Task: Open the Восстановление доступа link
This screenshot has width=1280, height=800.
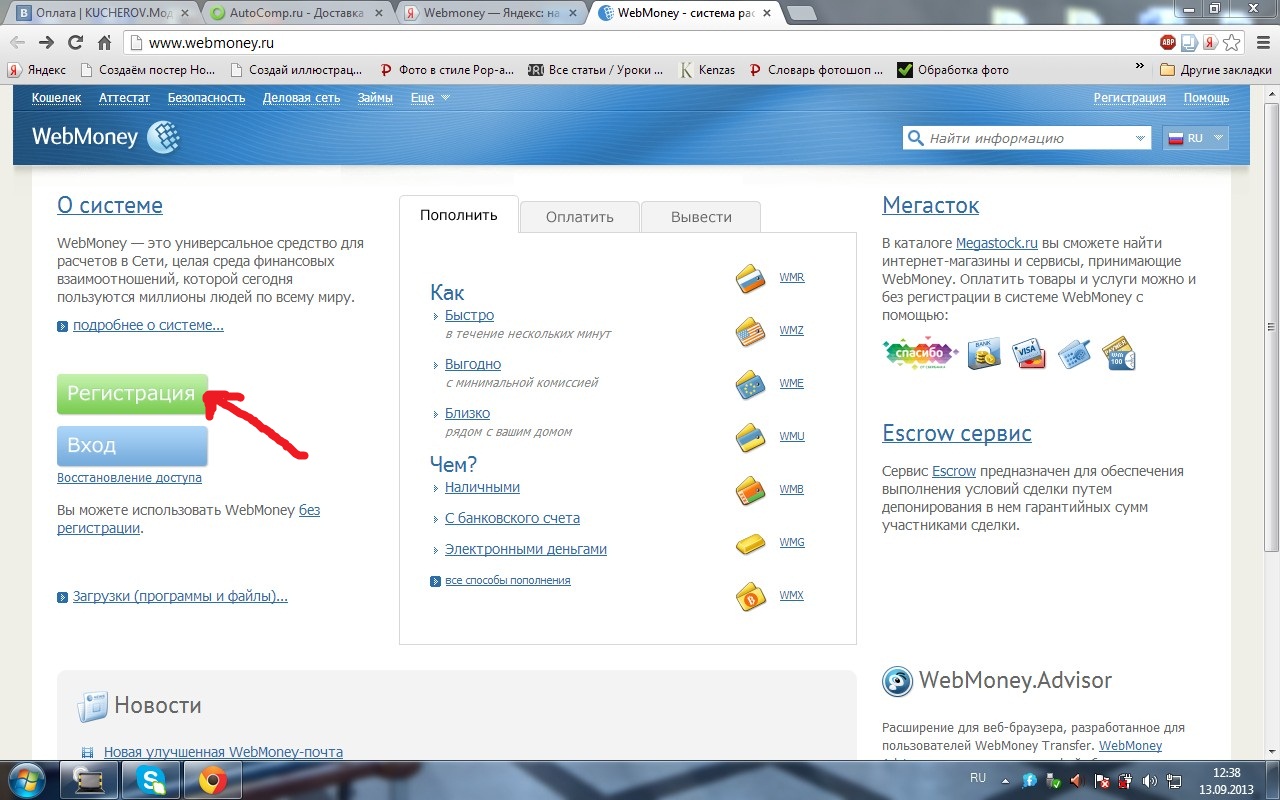Action: point(129,478)
